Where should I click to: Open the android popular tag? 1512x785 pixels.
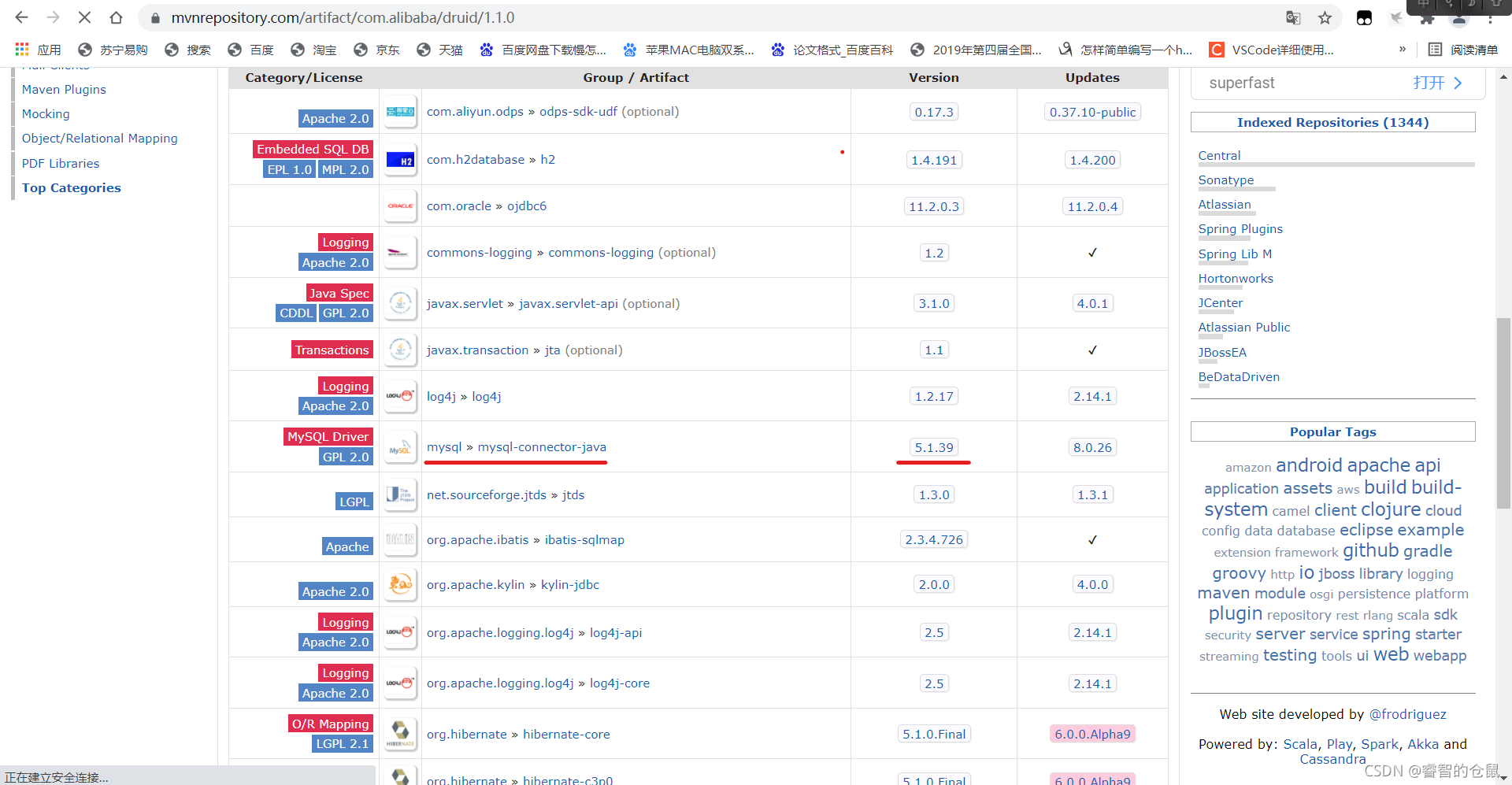tap(1309, 465)
